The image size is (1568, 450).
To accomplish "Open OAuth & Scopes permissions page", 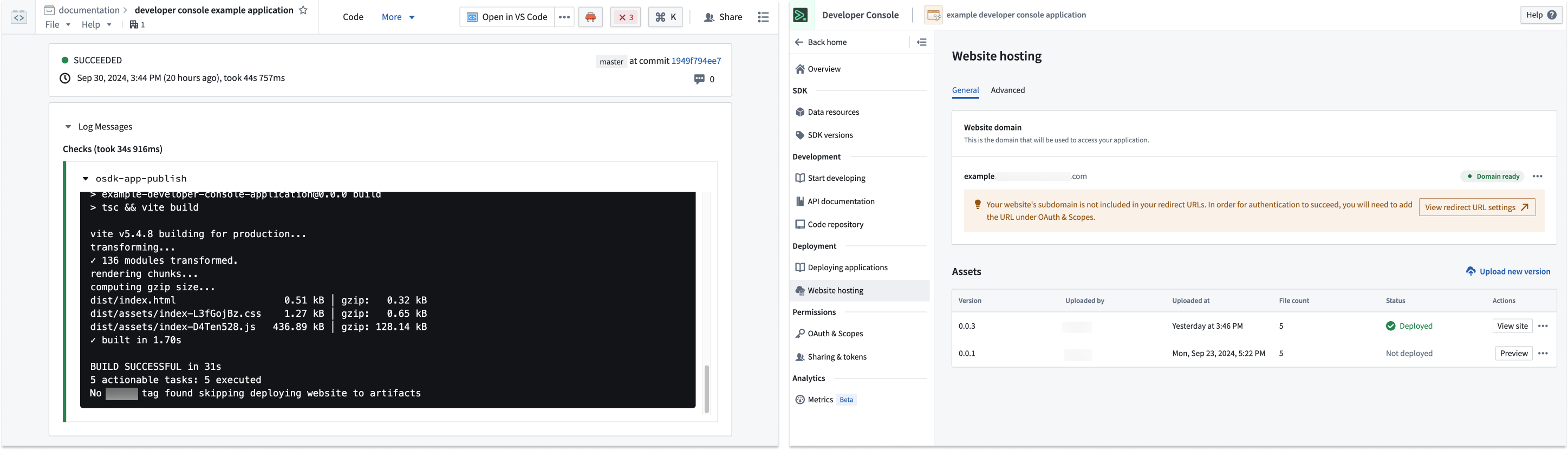I will (860, 334).
